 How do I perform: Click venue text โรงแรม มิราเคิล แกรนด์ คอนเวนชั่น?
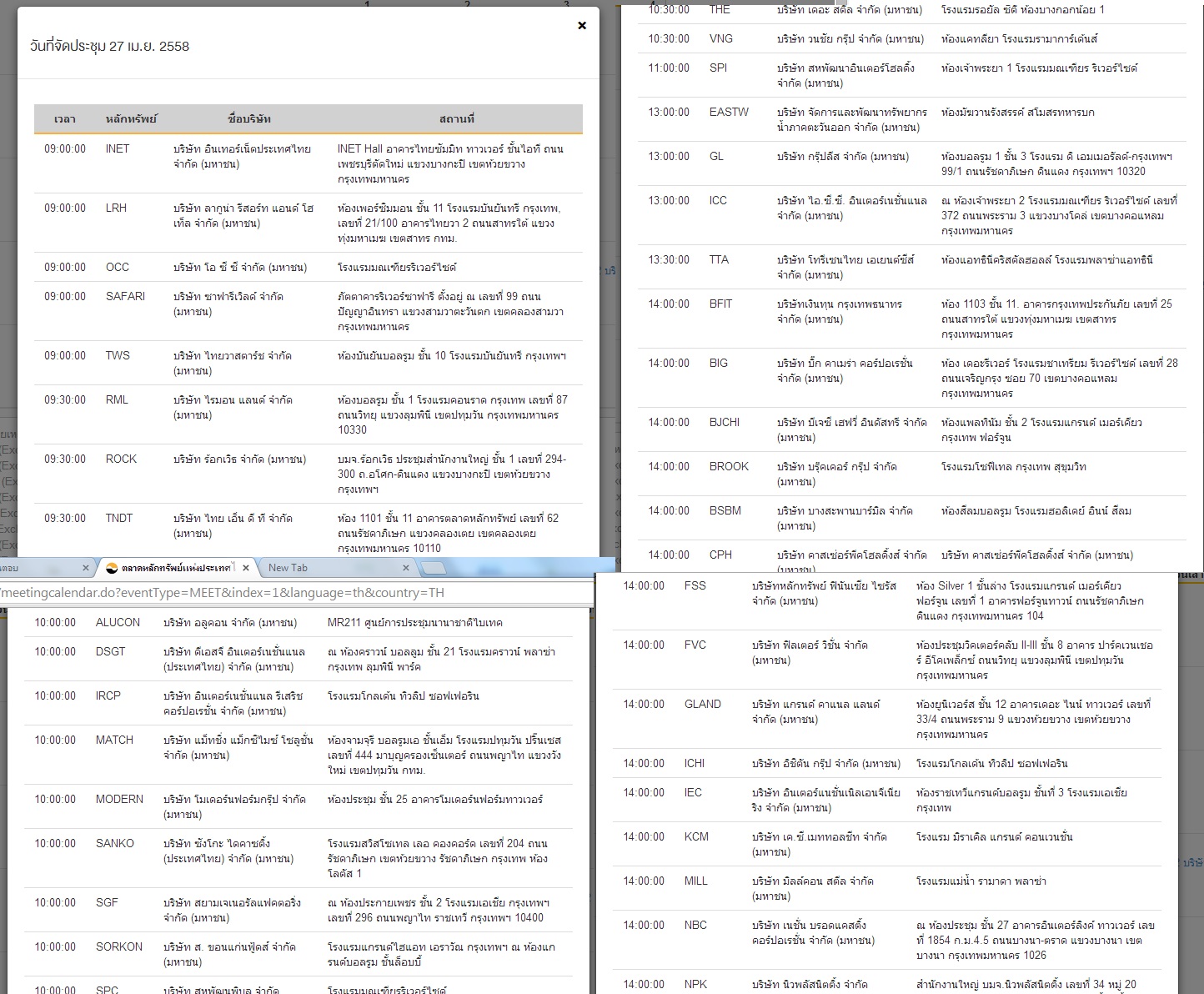[994, 837]
